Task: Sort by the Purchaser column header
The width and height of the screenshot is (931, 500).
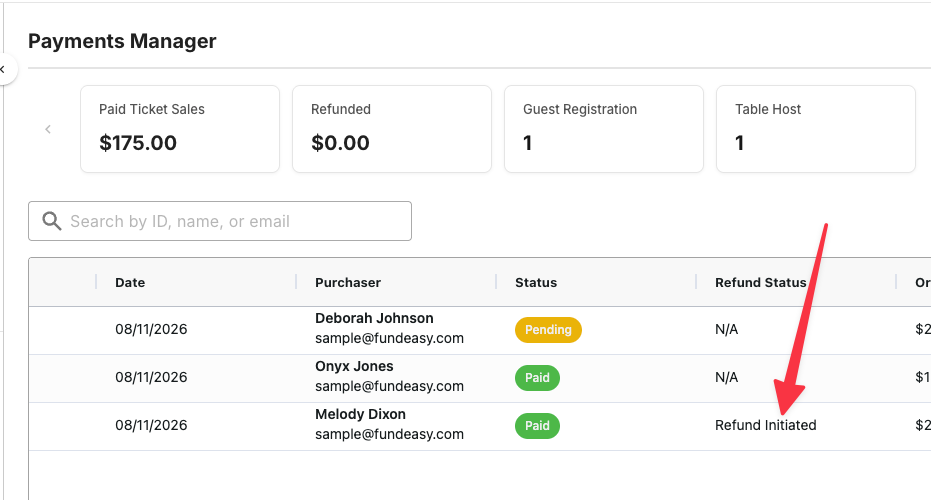Action: click(348, 283)
